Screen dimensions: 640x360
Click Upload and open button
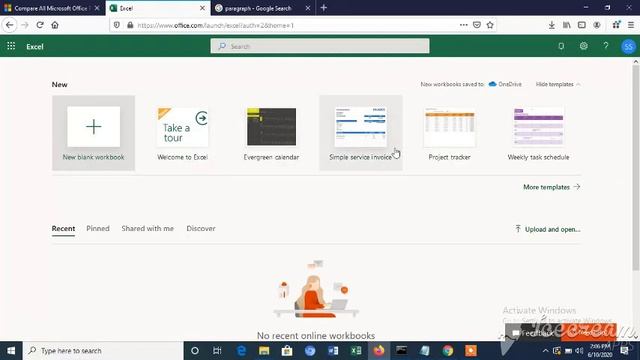(x=547, y=229)
